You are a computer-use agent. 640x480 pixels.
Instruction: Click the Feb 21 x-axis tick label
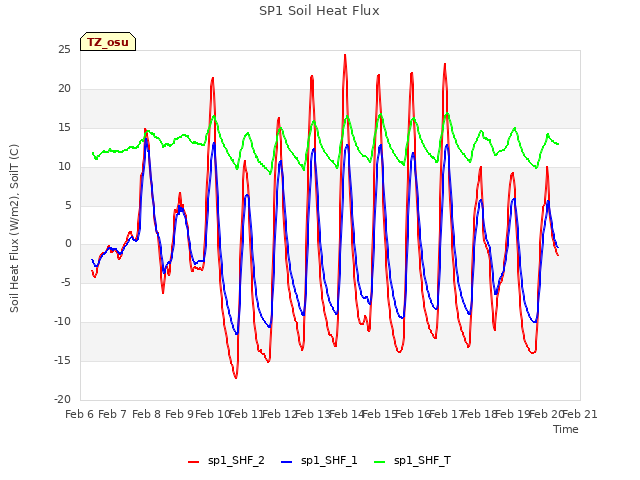click(x=580, y=414)
